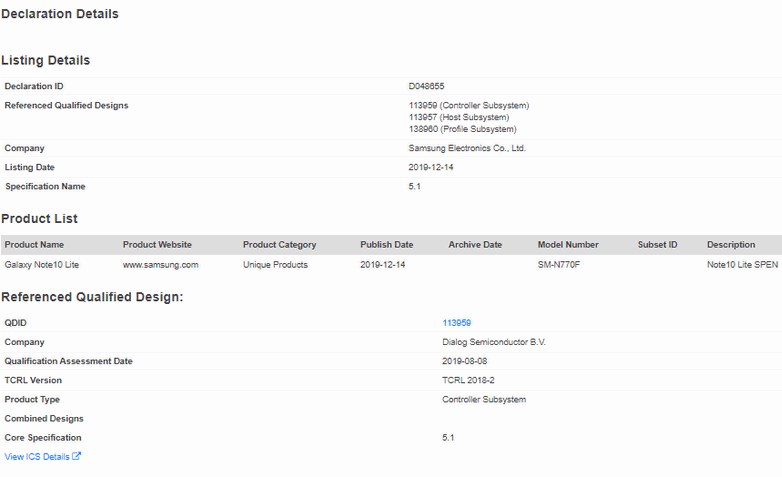Click the QDID label

click(x=15, y=323)
